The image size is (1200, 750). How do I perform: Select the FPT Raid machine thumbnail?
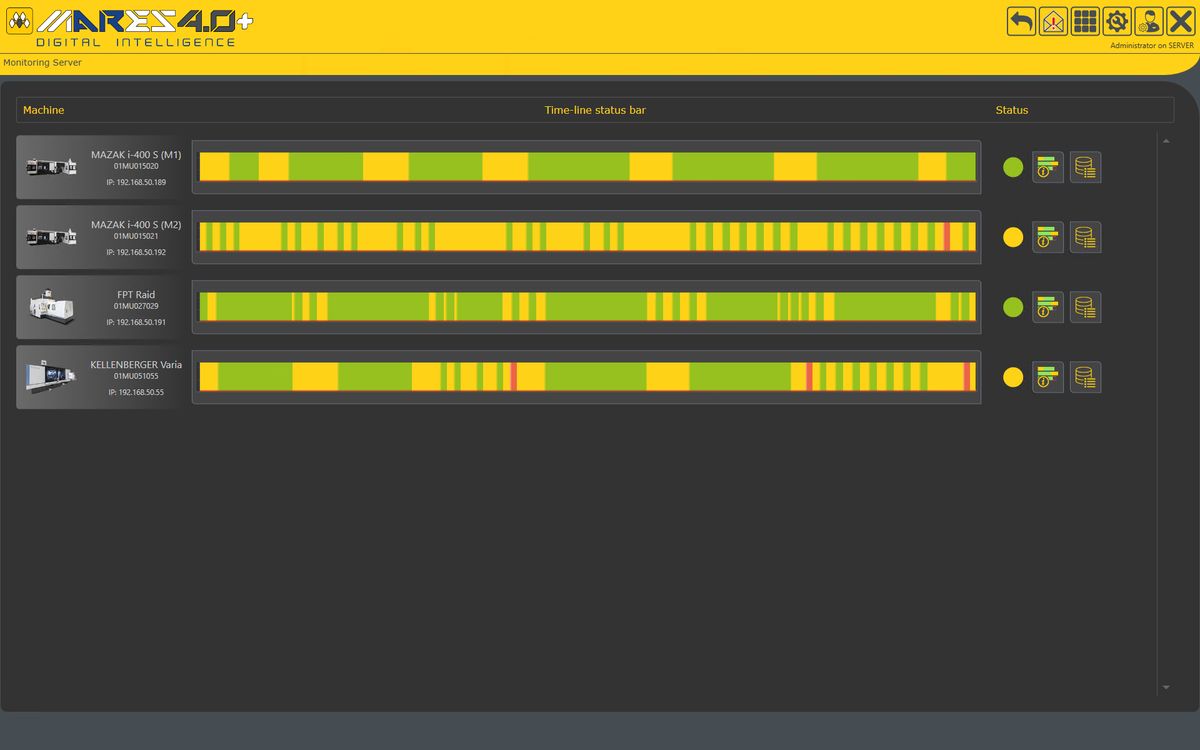[x=51, y=307]
